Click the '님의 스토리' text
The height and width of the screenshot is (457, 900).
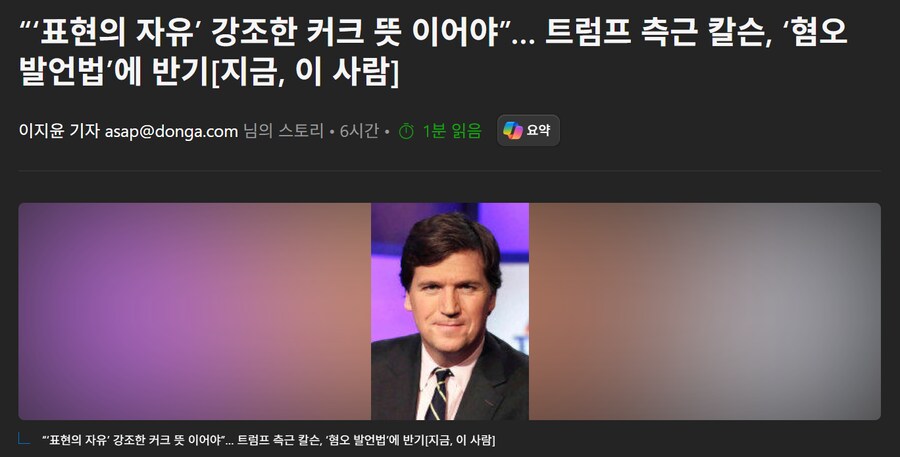click(x=284, y=131)
